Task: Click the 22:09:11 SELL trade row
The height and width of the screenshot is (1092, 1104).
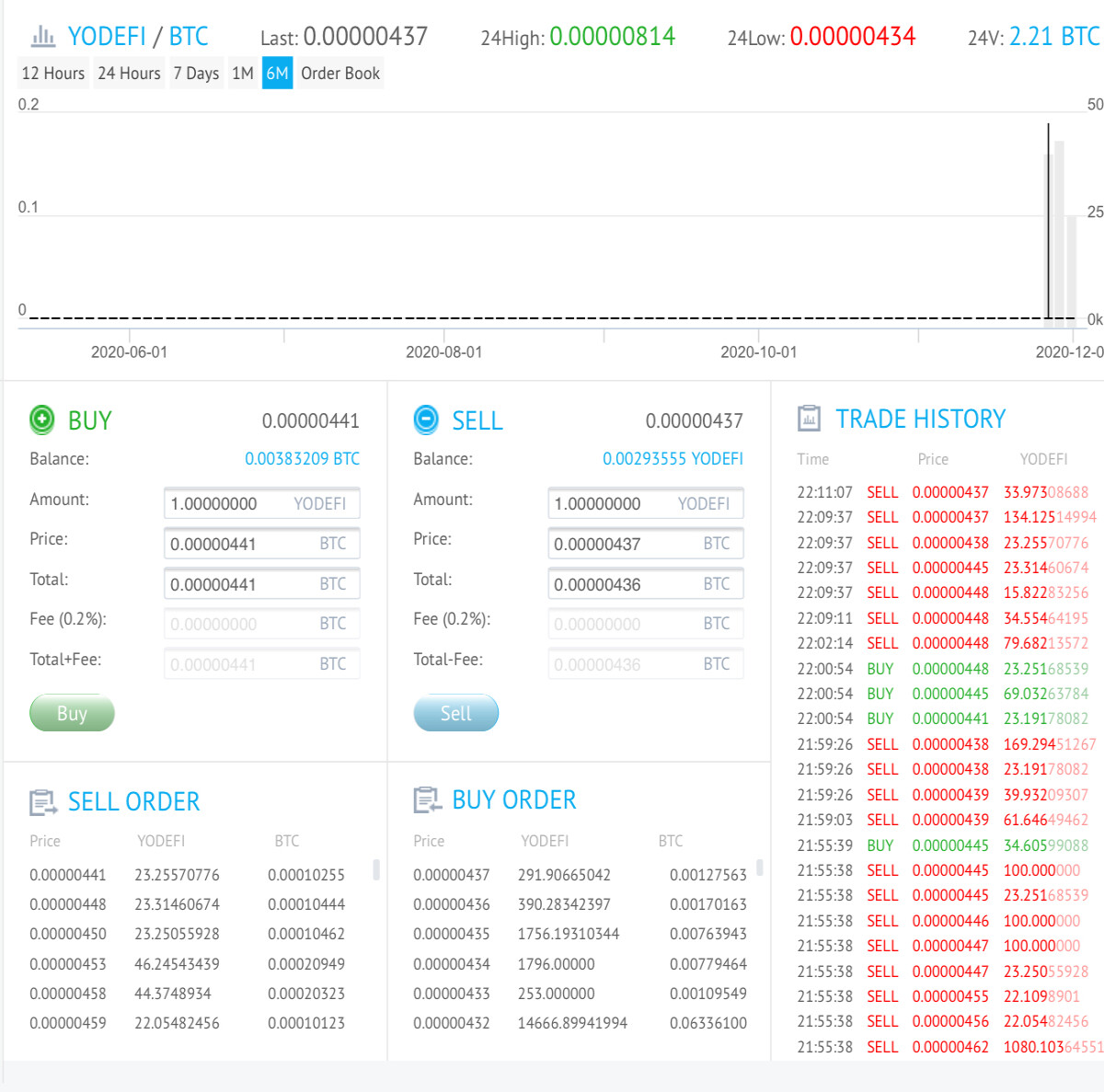Action: (x=943, y=618)
